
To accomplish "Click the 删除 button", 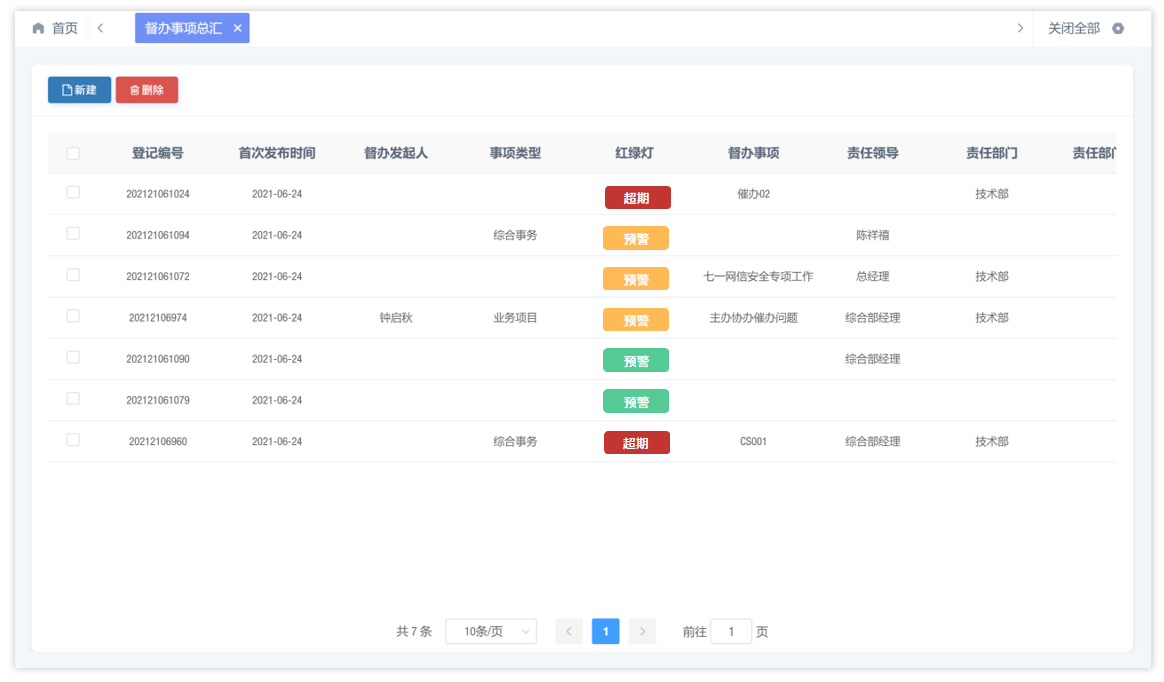I will [x=146, y=89].
